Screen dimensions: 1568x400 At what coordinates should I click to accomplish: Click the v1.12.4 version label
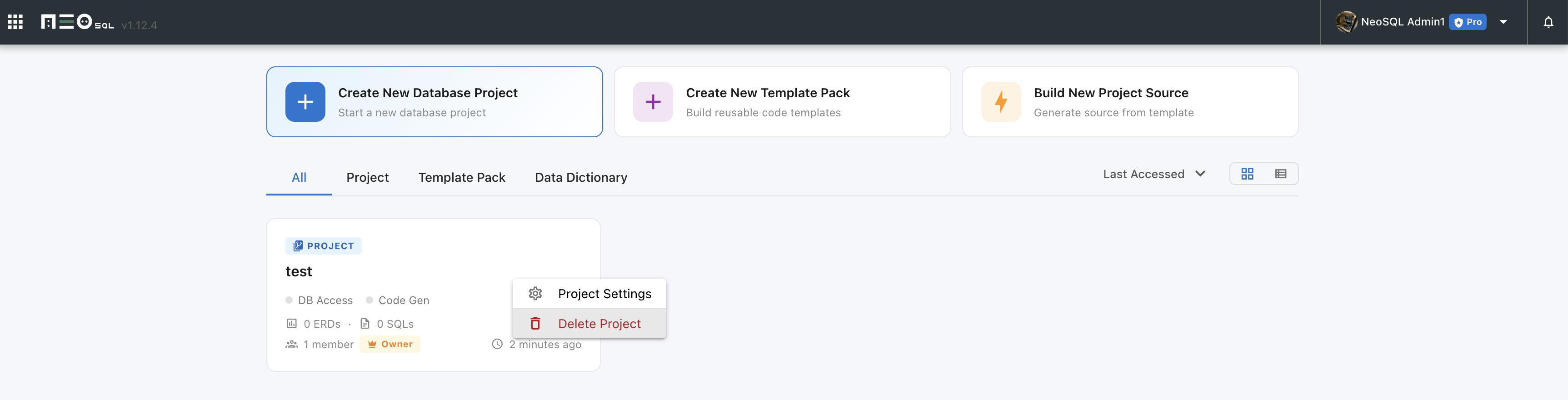pos(139,25)
